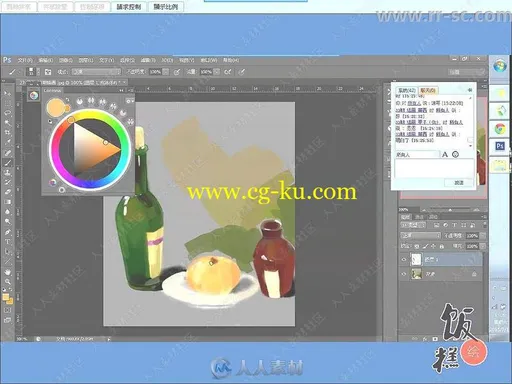Toggle the brush panel icon in options bar
The height and width of the screenshot is (384, 512).
(x=48, y=72)
